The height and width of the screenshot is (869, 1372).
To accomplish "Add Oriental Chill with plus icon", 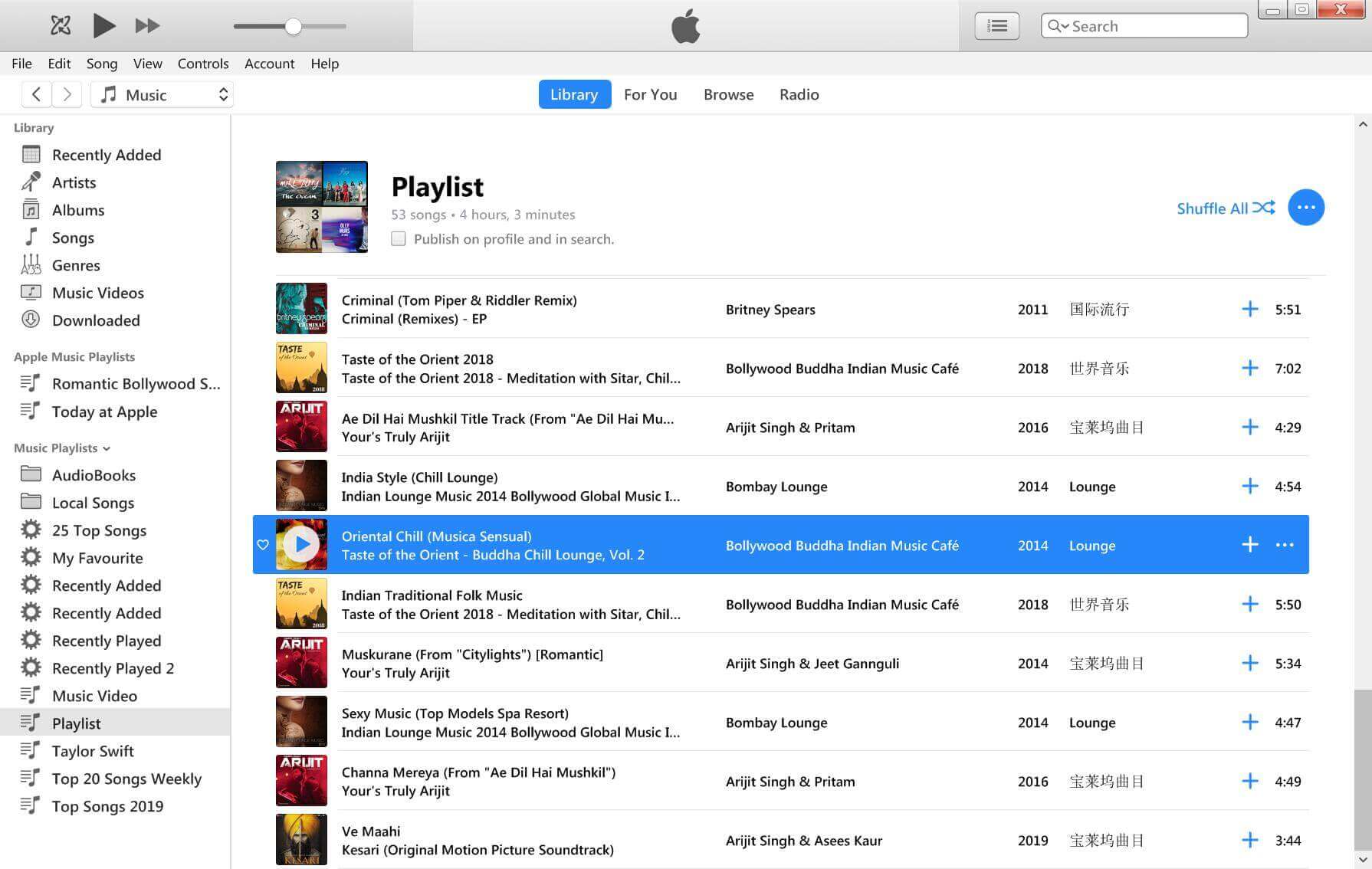I will click(1249, 545).
